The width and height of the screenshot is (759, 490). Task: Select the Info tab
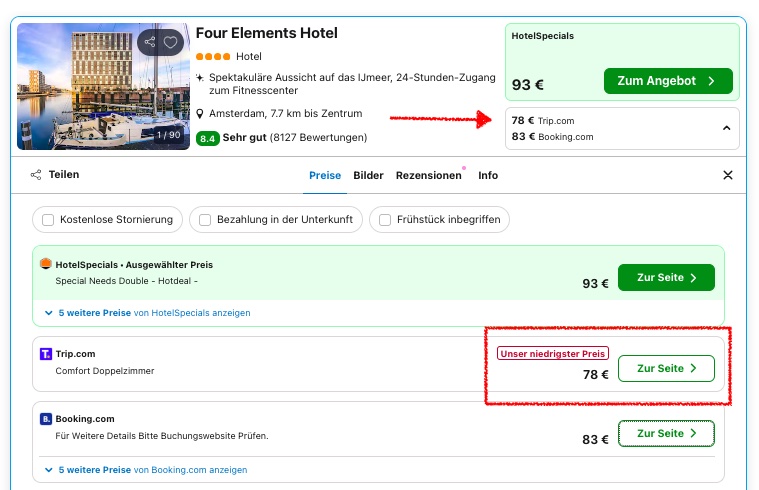tap(488, 175)
